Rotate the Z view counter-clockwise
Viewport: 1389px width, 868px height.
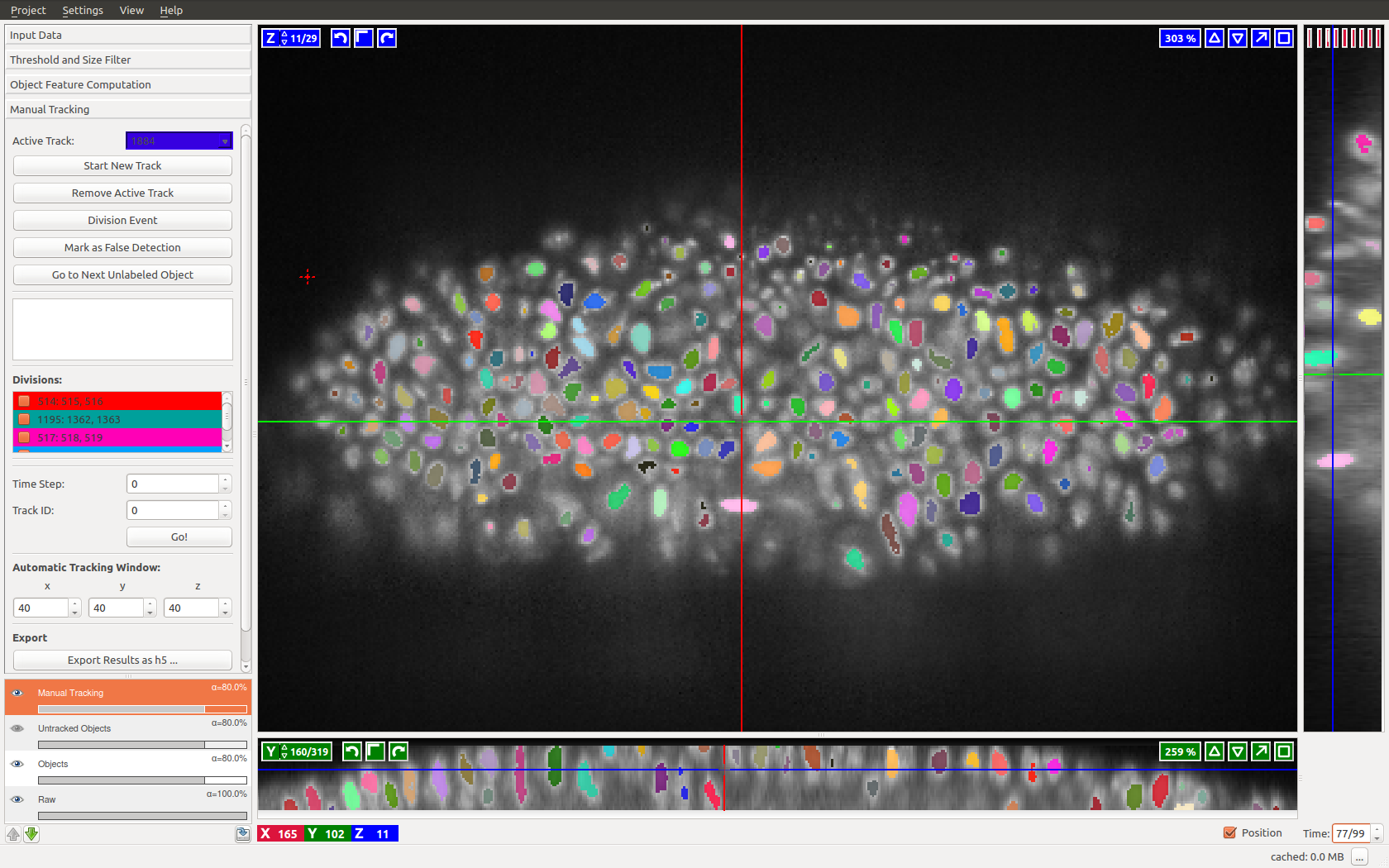coord(340,38)
